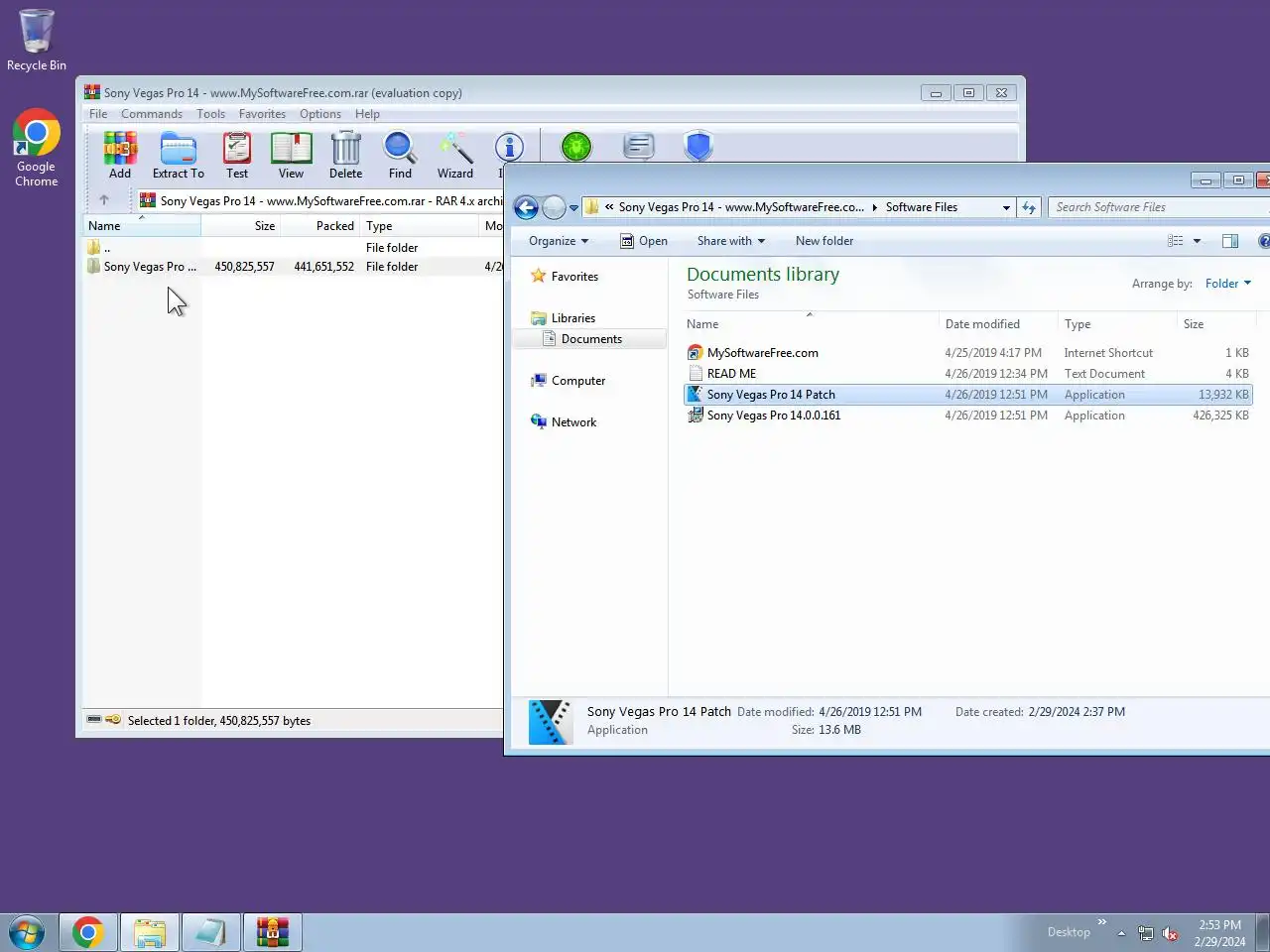
Task: Open the Share with dropdown
Action: point(731,241)
